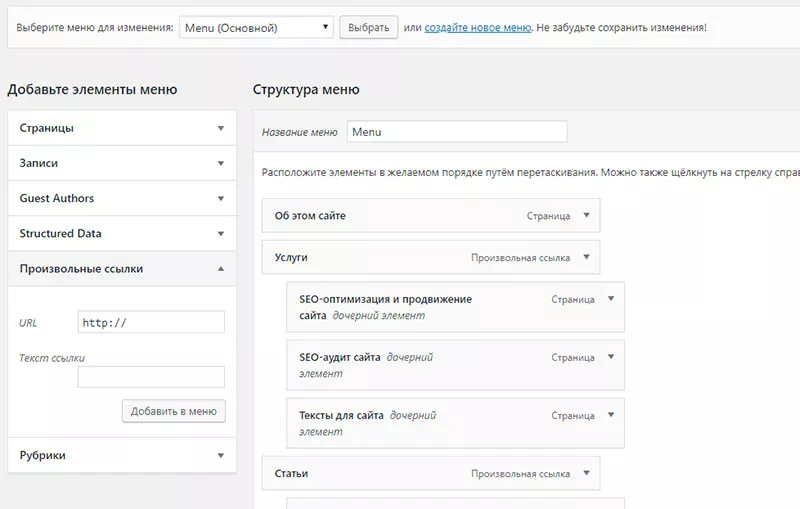Expand the Об этом сайте item arrow
800x509 pixels.
point(586,215)
